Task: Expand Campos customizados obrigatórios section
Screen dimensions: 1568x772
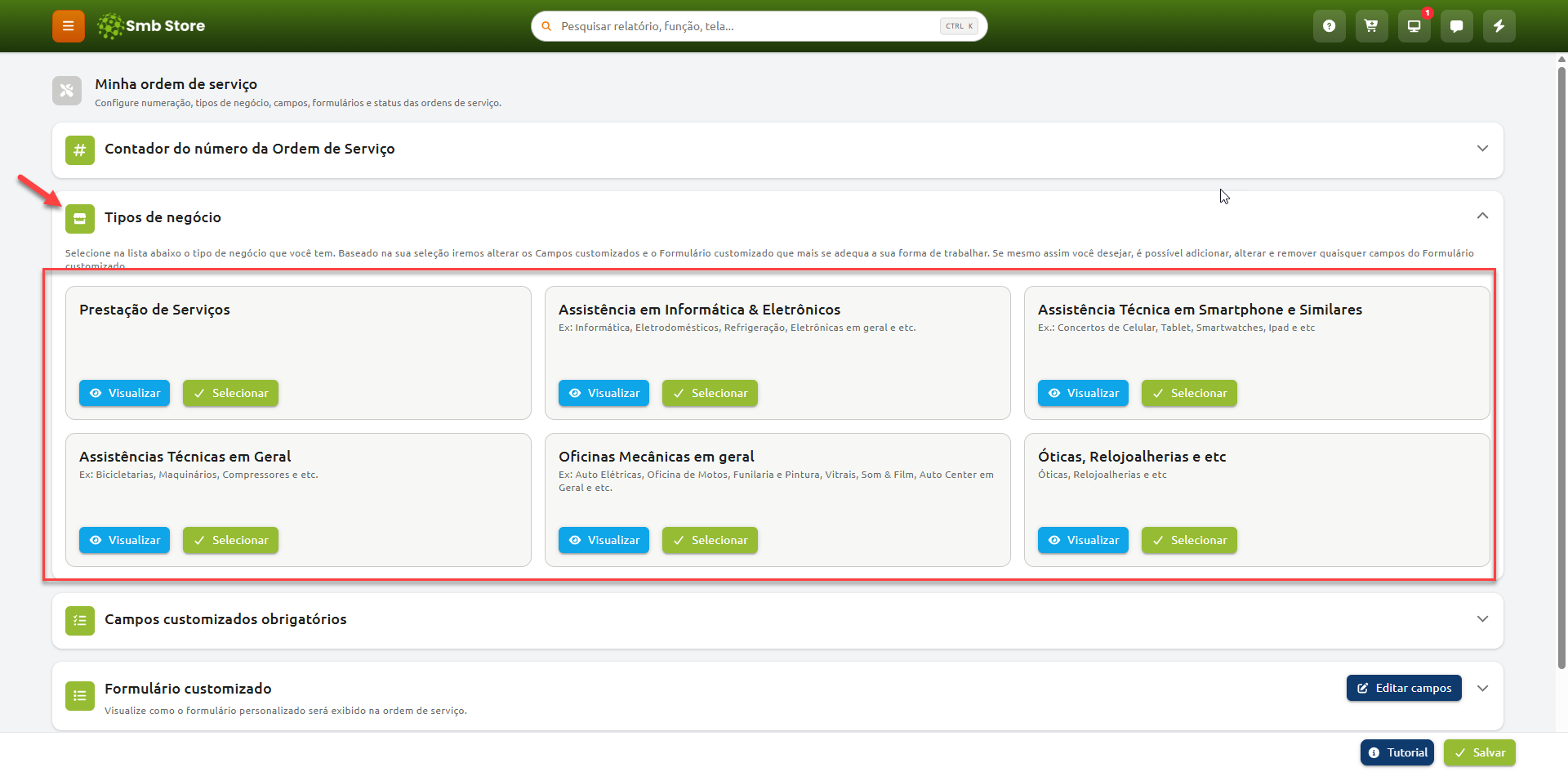Action: point(1482,619)
